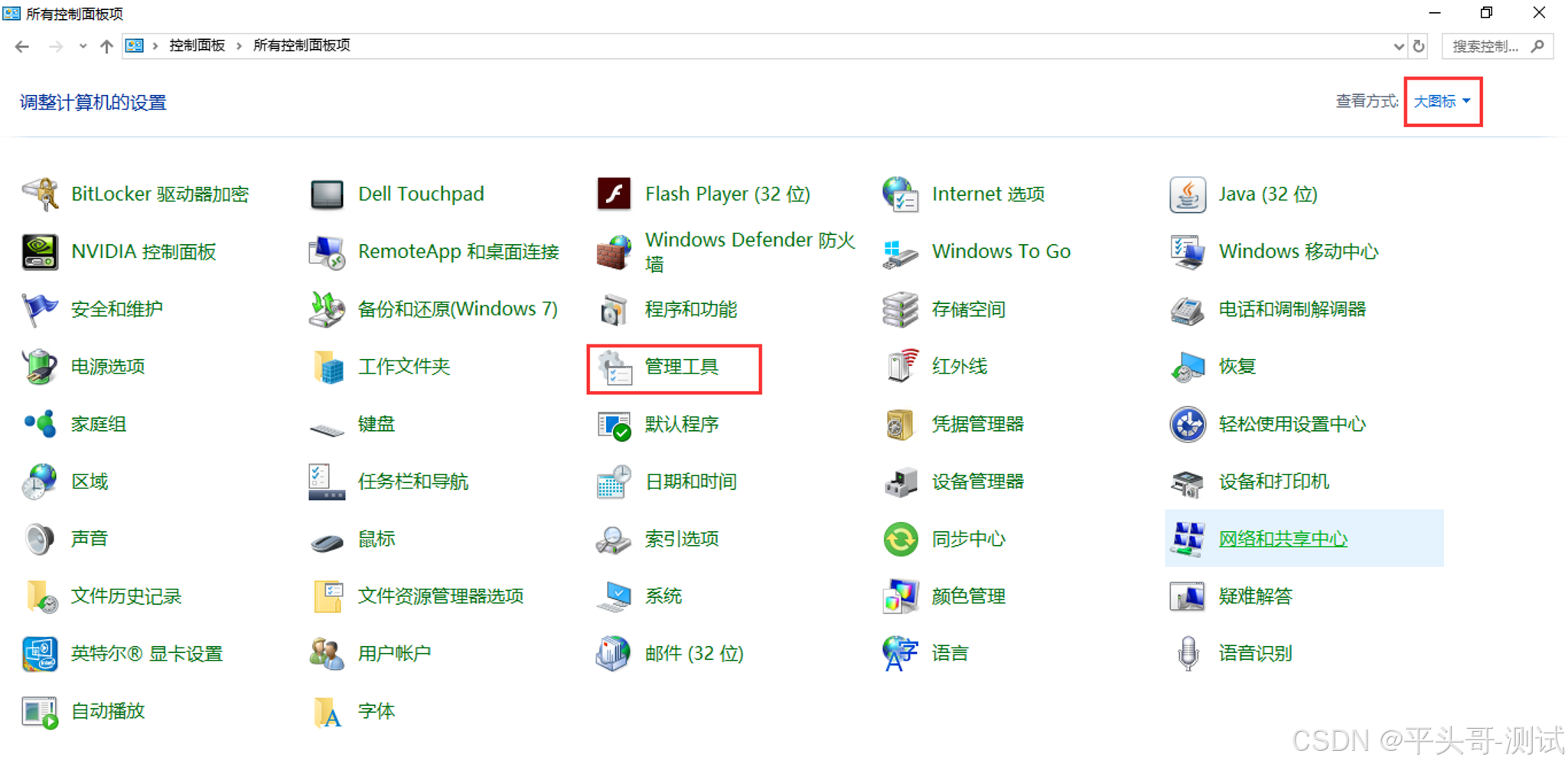Screen dimensions: 1568x767
Task: Open the 索引选项 magnifier icon
Action: [614, 539]
